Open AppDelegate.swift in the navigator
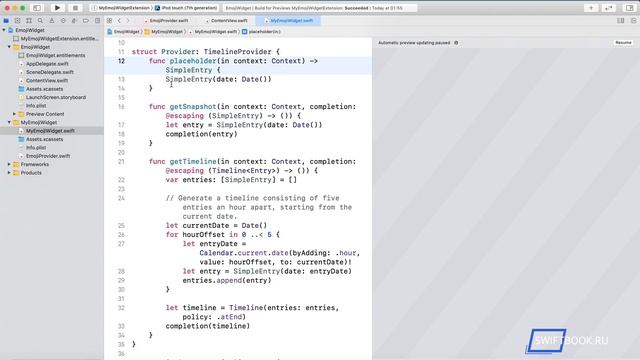 tap(44, 64)
